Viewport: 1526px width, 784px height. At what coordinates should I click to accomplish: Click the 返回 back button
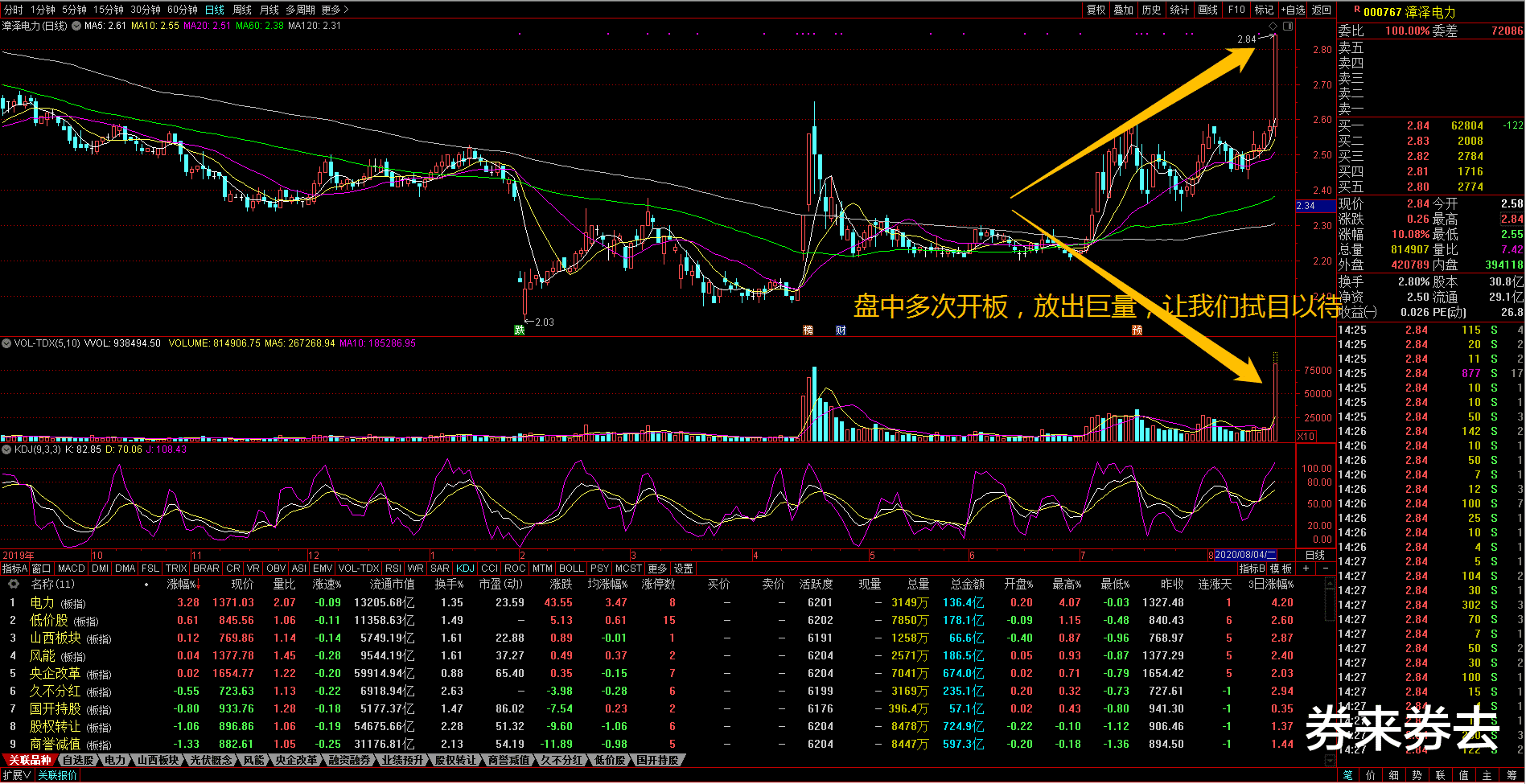1322,10
